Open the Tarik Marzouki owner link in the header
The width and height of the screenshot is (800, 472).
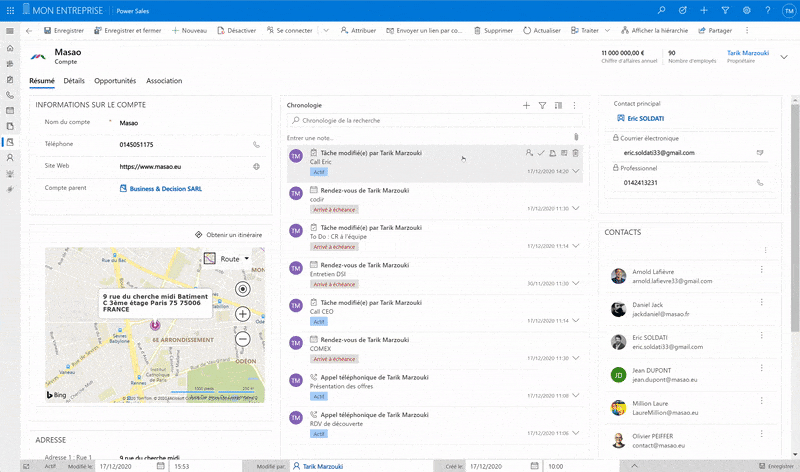748,53
